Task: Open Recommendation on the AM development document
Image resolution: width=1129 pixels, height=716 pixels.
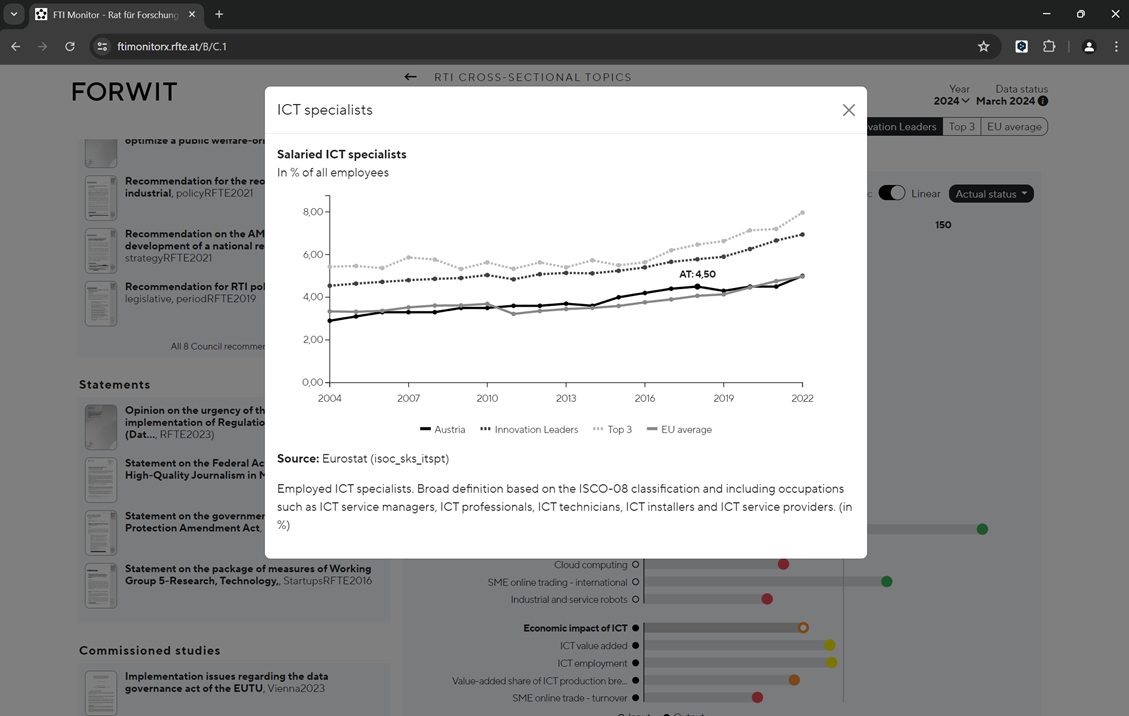Action: 194,246
